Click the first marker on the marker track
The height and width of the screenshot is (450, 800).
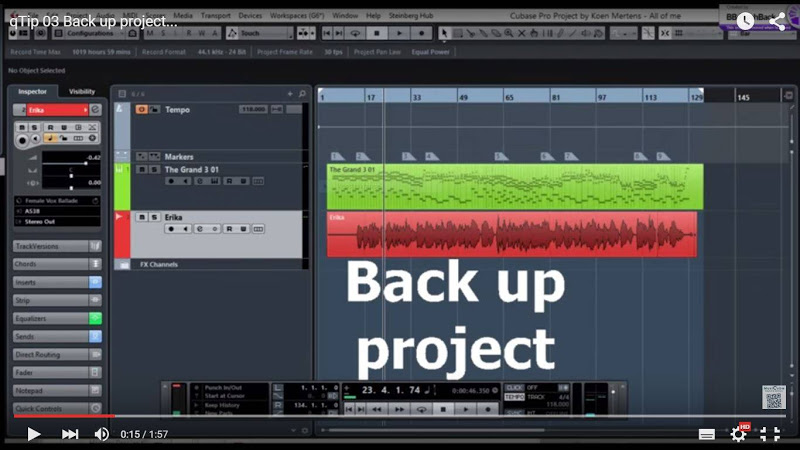(337, 156)
